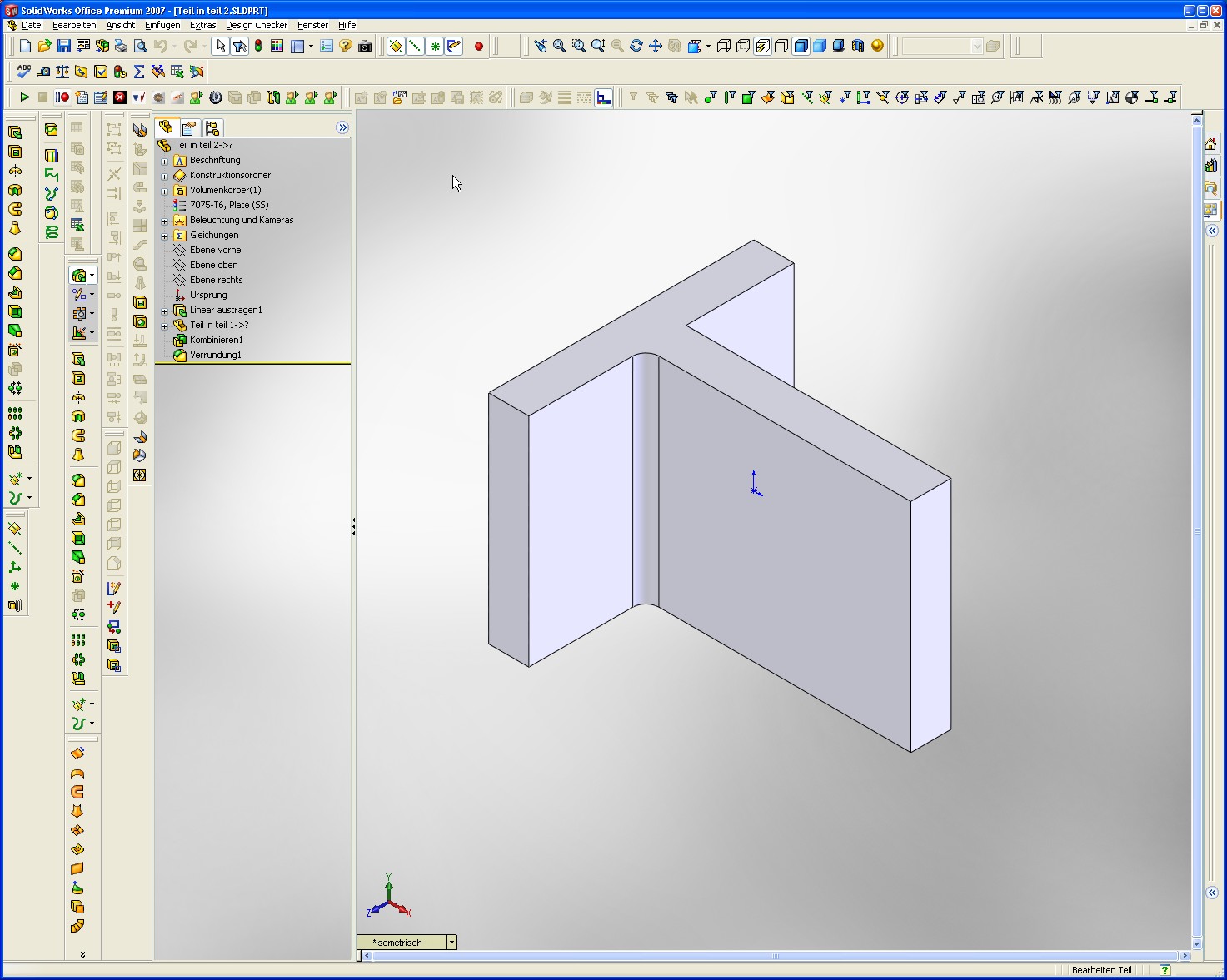Expand the Volumenkörper(1) folder
1227x980 pixels.
coord(164,191)
